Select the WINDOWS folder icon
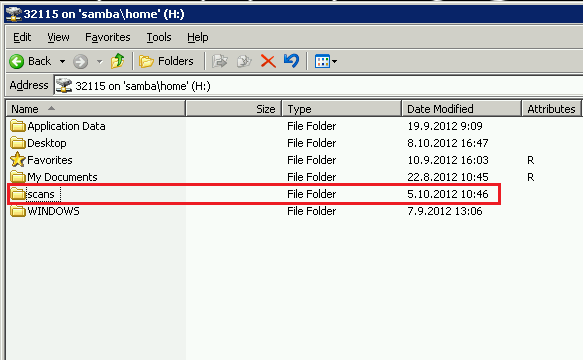The height and width of the screenshot is (360, 583). [x=17, y=211]
